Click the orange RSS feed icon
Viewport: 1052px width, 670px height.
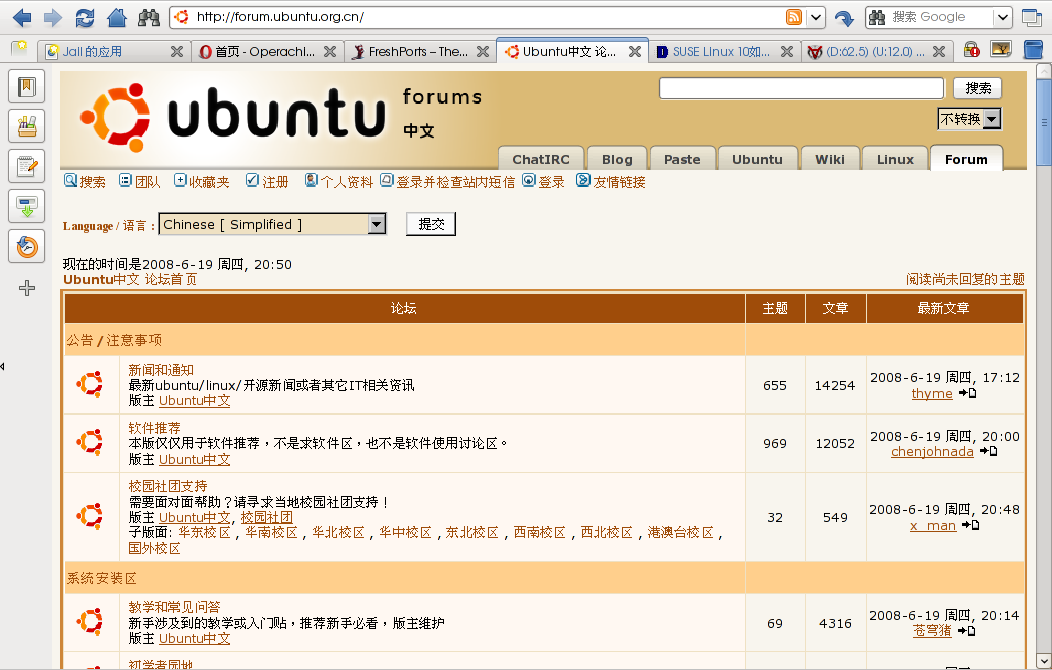tap(794, 17)
